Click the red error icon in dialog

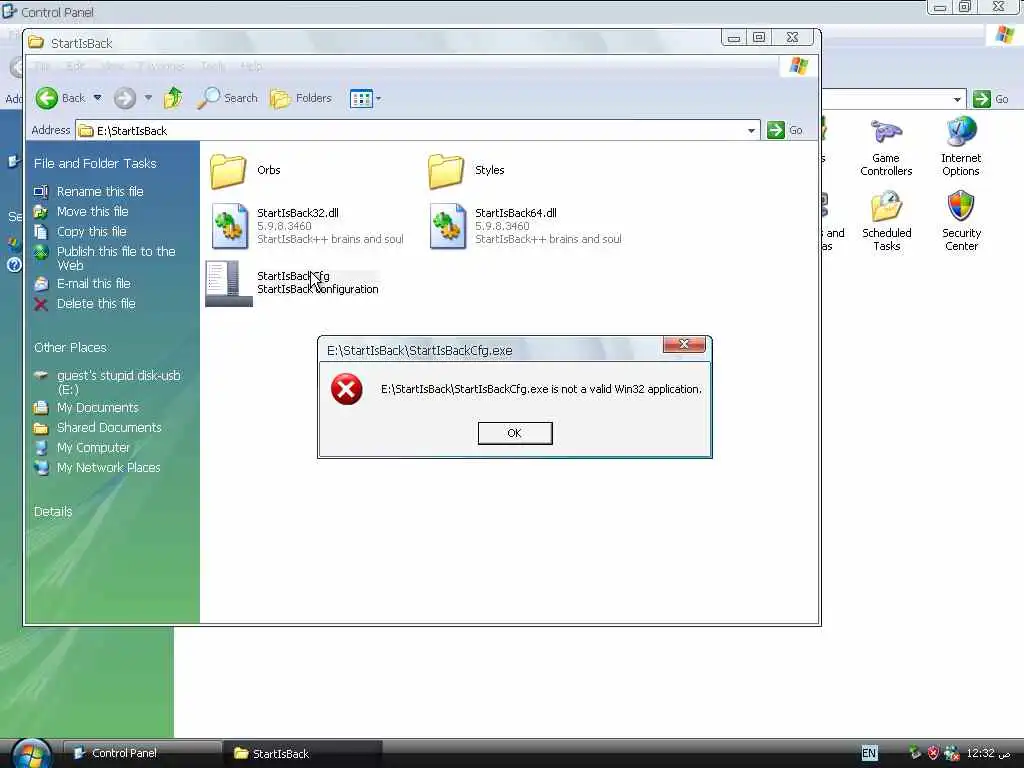346,389
